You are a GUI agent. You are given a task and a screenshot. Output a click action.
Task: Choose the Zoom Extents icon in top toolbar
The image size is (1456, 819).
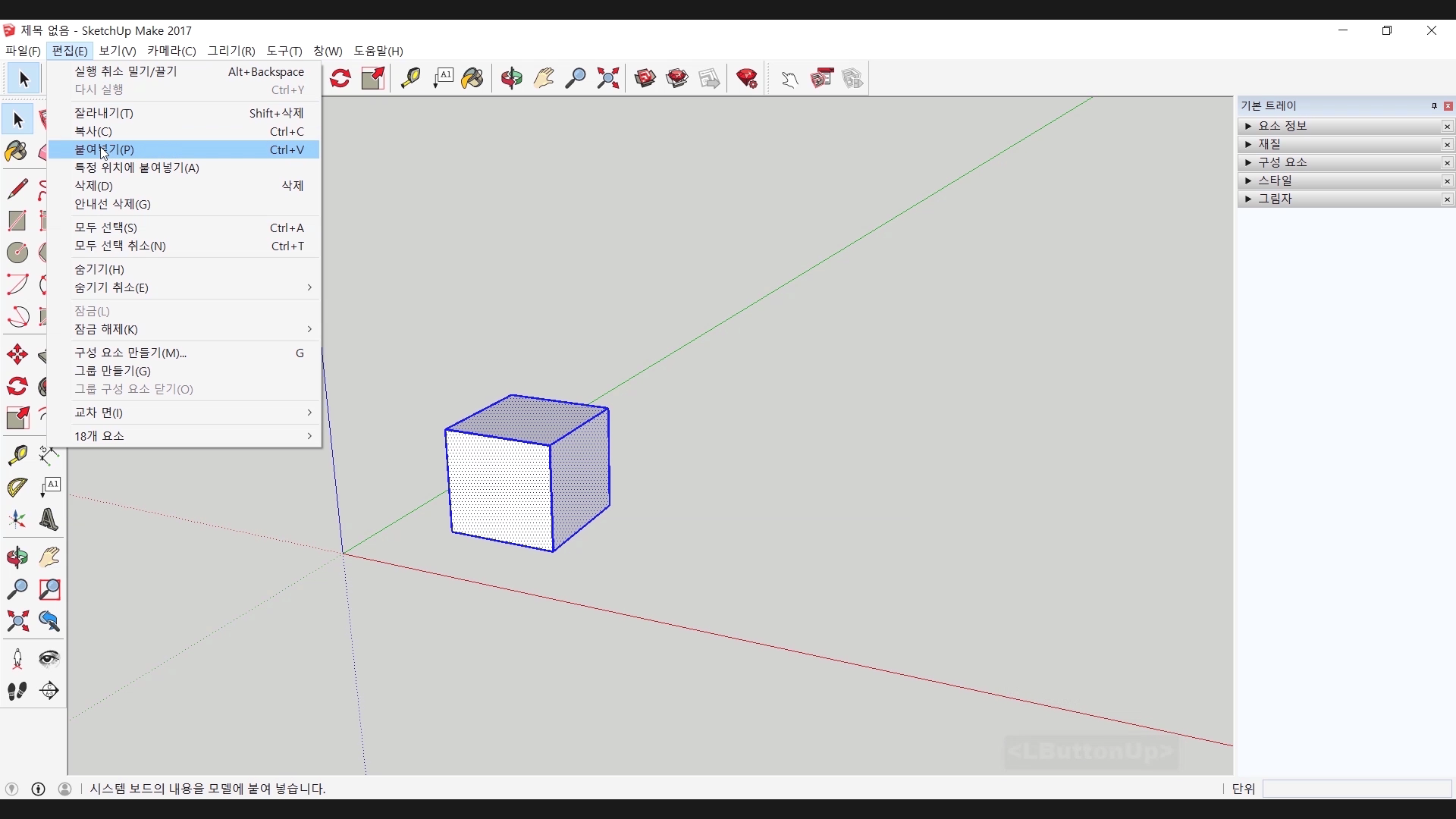click(608, 78)
